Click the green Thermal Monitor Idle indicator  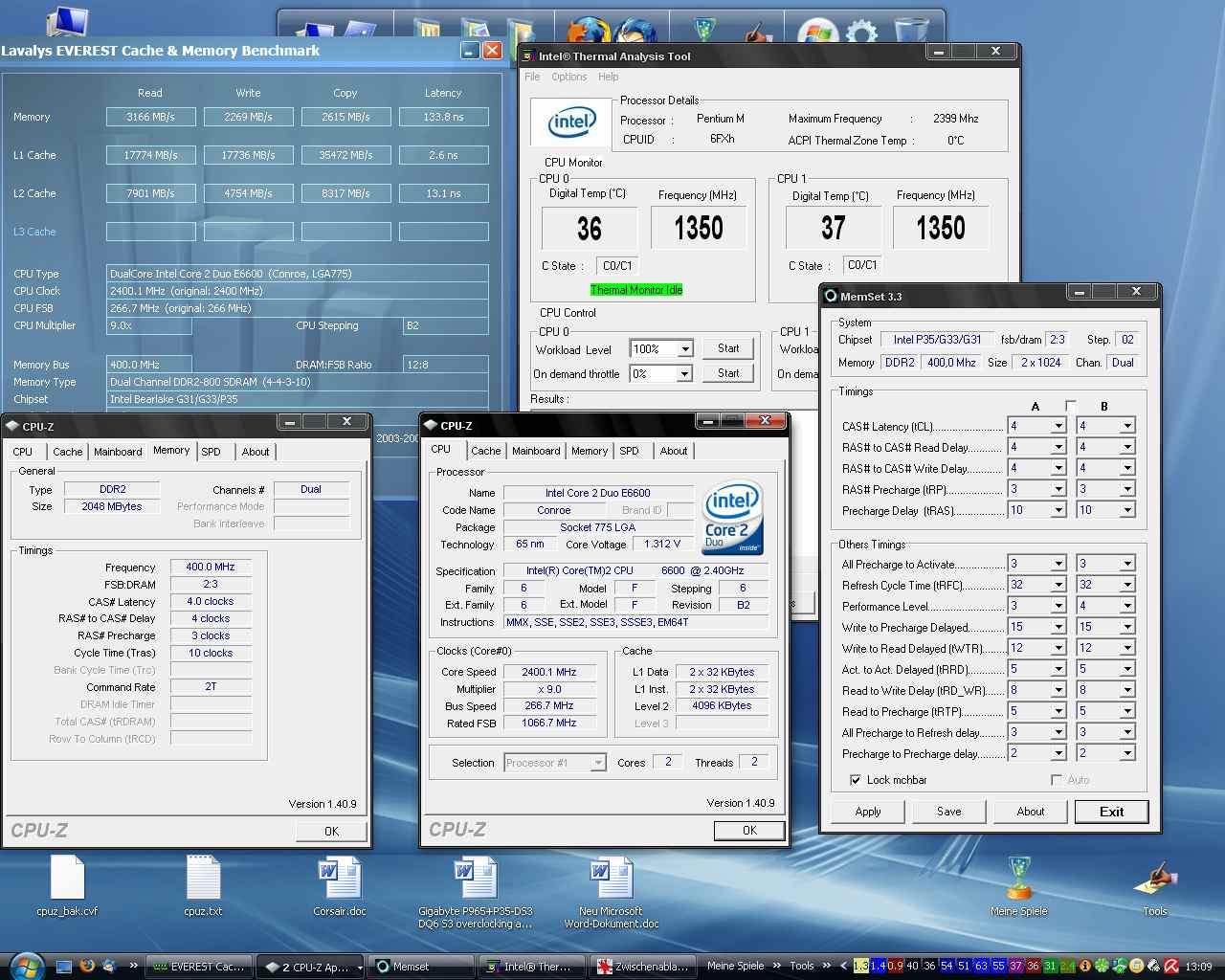(636, 290)
